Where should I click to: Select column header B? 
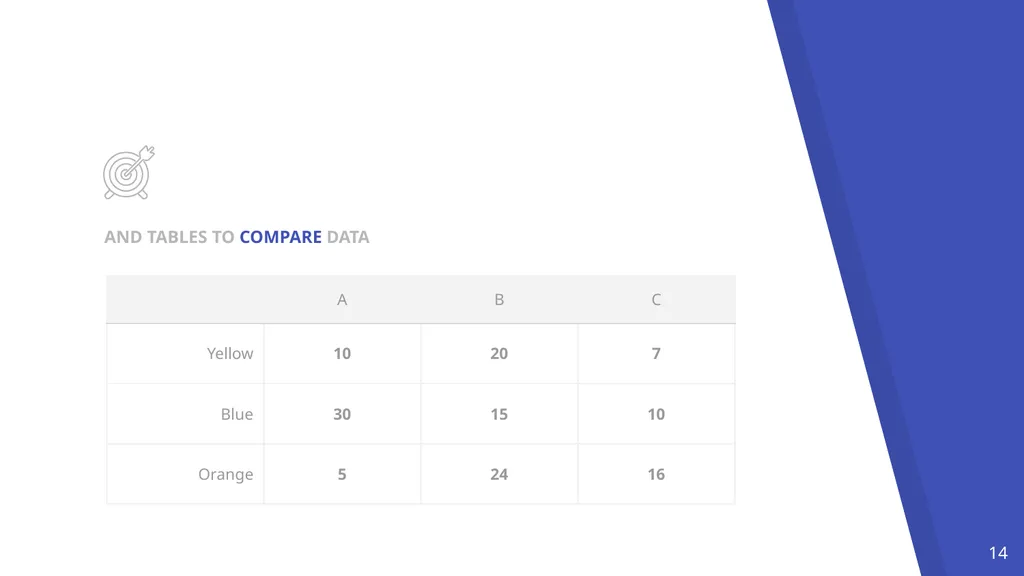tap(499, 300)
